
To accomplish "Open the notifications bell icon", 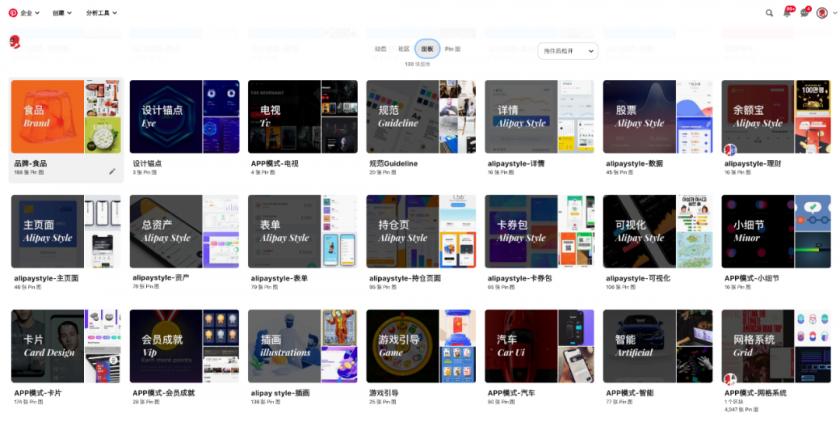I will (x=787, y=13).
